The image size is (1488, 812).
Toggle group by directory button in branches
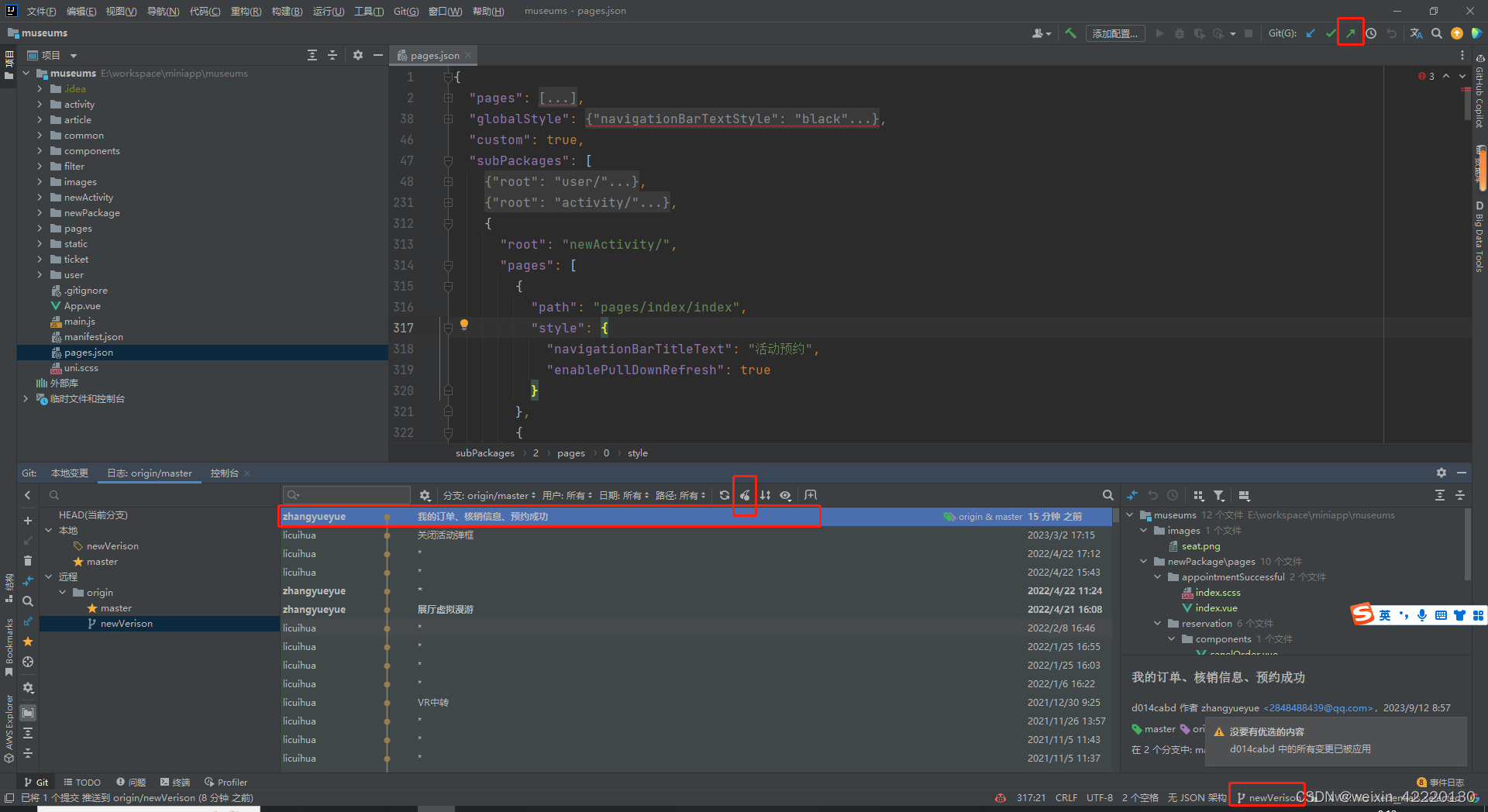28,713
